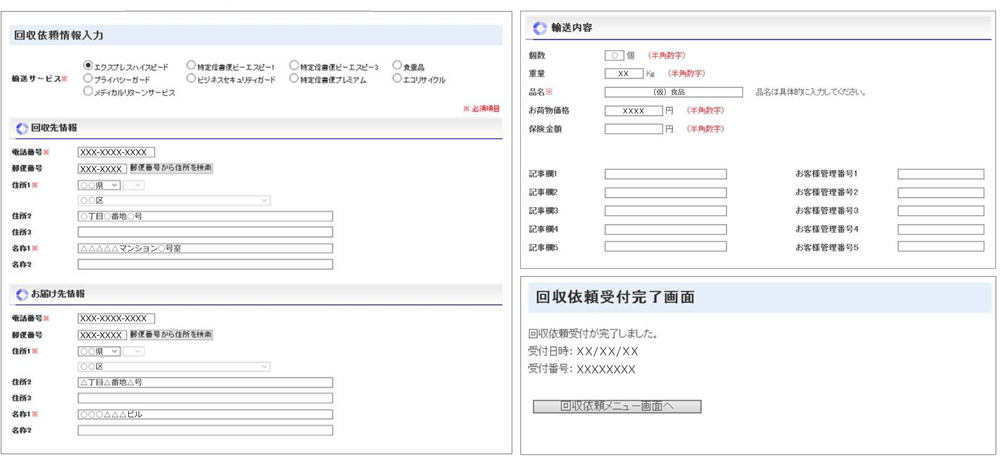Click the red ※ 必須項目 note
The width and height of the screenshot is (1000, 461).
tap(482, 109)
